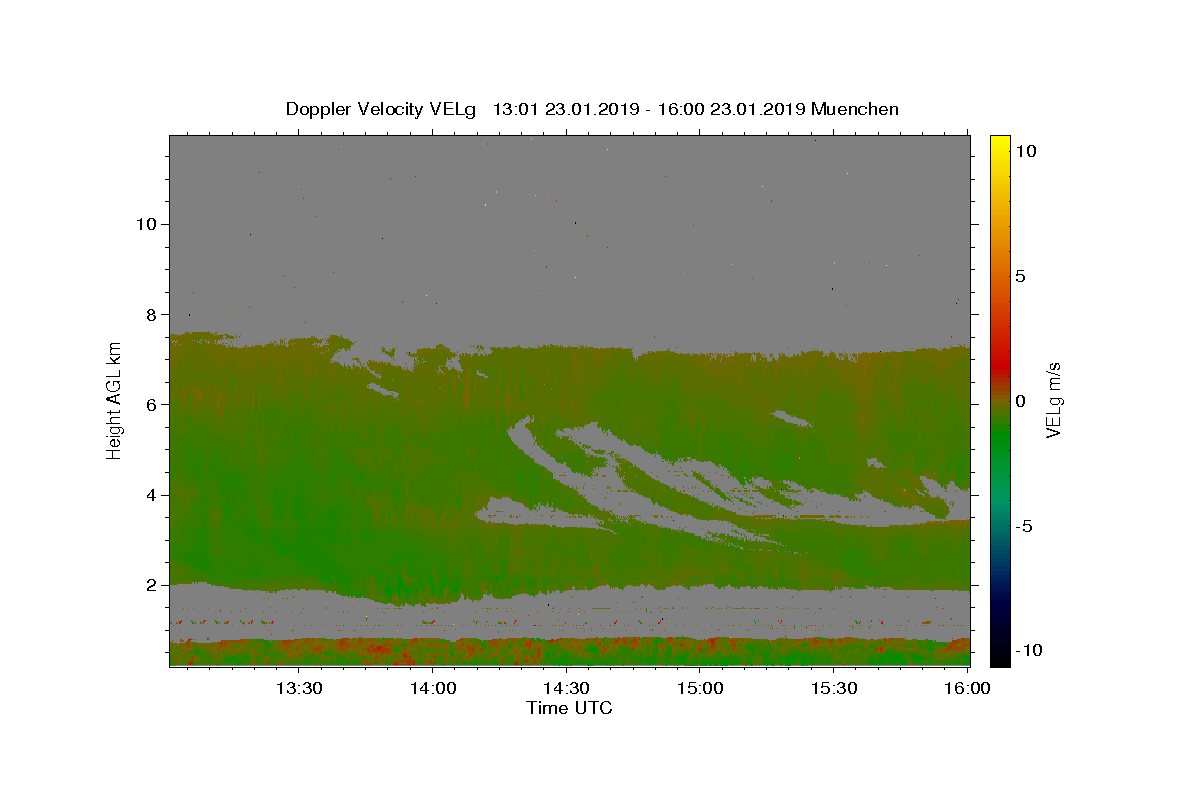The image size is (1200, 800).
Task: Click the plot title 'Doppler Velocity VELg'
Action: 383,109
